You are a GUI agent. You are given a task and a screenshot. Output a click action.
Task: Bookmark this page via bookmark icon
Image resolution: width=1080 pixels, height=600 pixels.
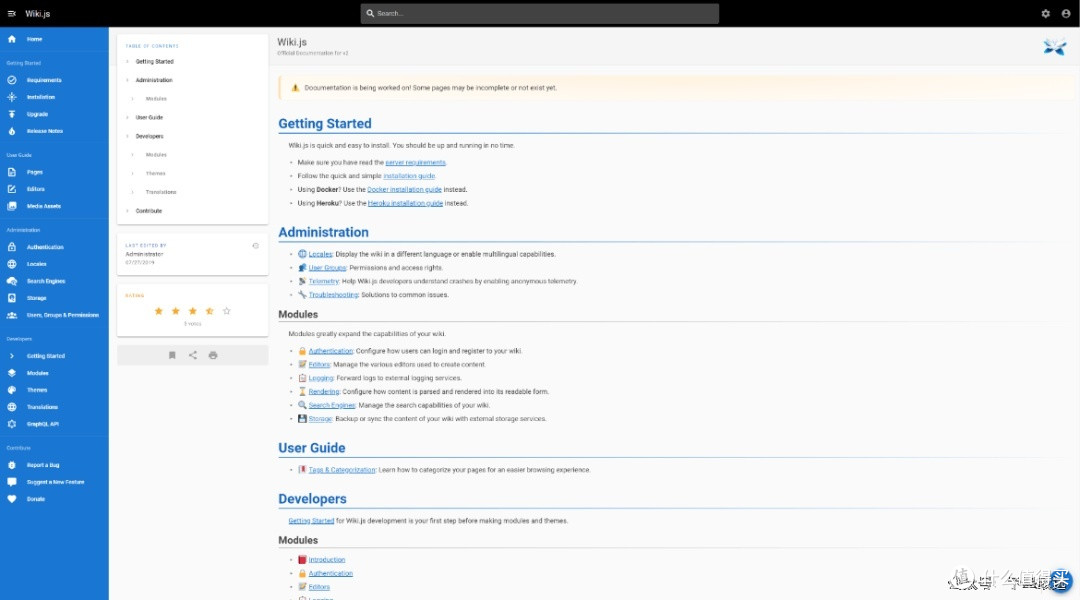tap(172, 355)
